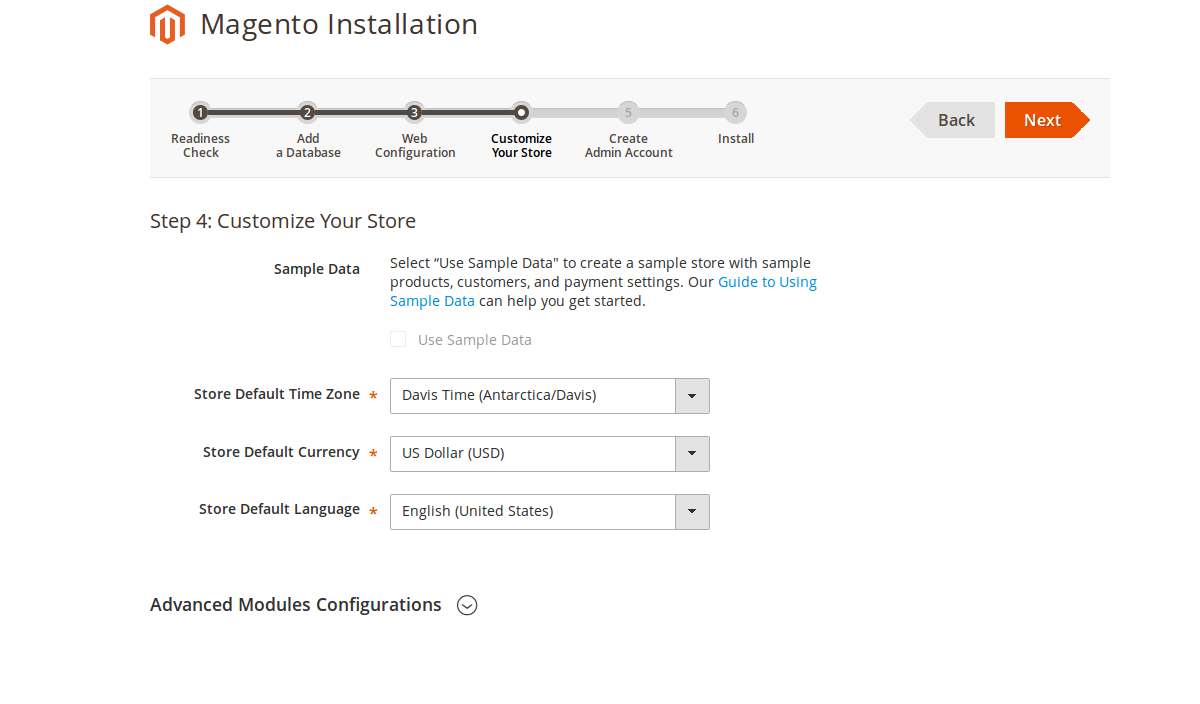Open the Store Default Time Zone dropdown

point(550,396)
